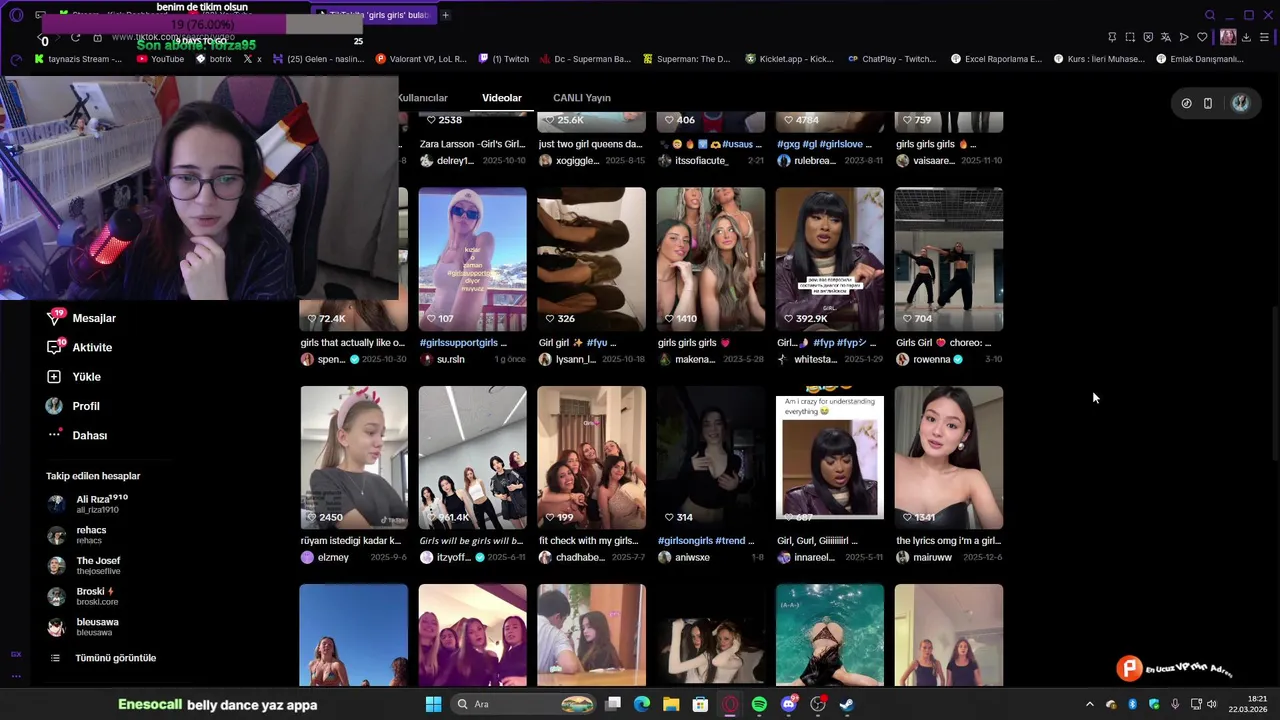
Task: Open the Kicklet.app bookmark
Action: click(x=789, y=59)
